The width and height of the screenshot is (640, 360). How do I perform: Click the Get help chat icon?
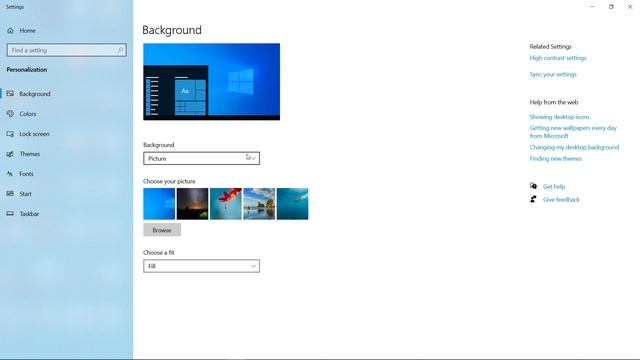(x=533, y=186)
